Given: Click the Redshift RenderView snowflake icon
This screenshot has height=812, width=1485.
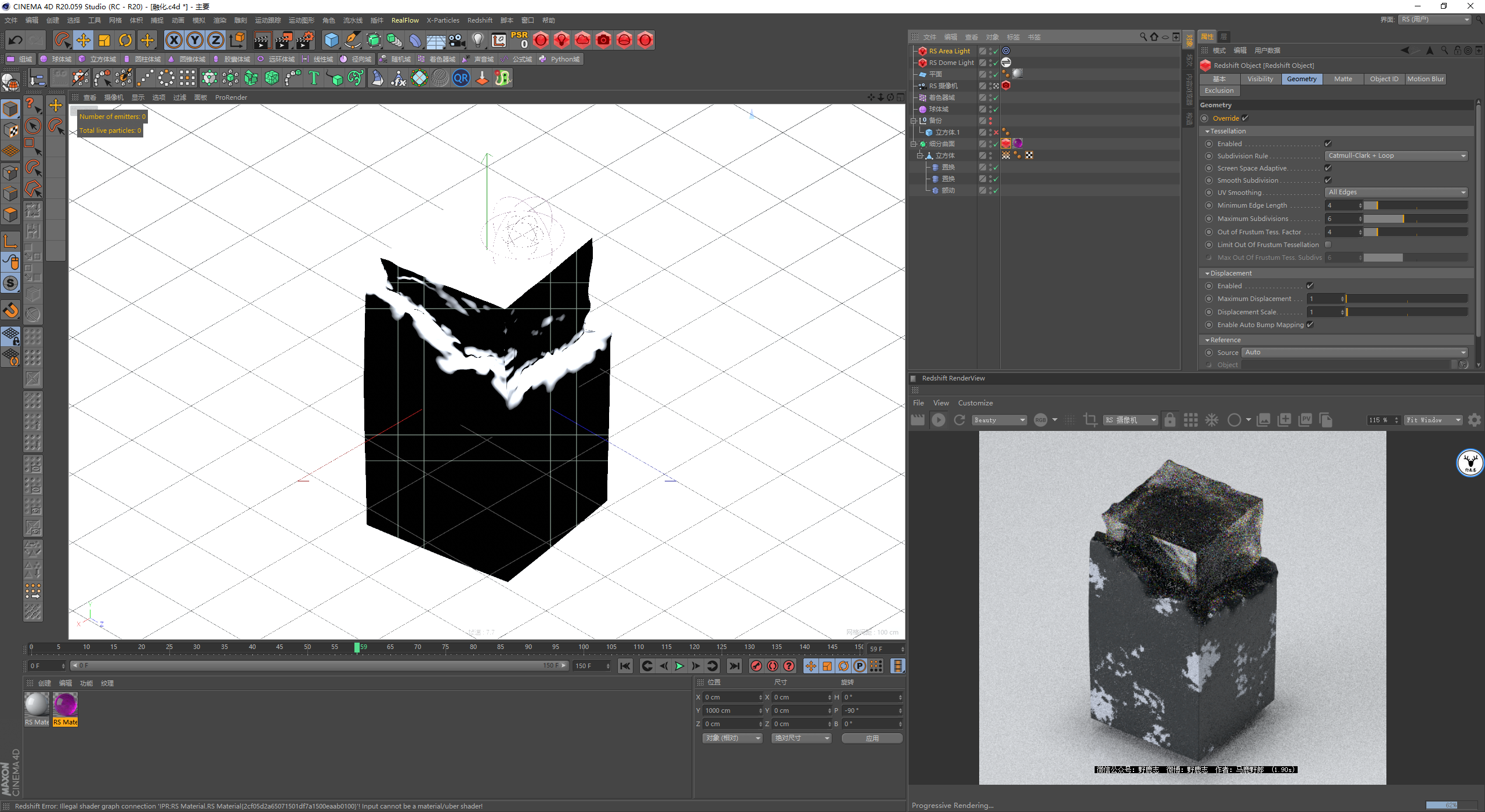Looking at the screenshot, I should (1212, 420).
